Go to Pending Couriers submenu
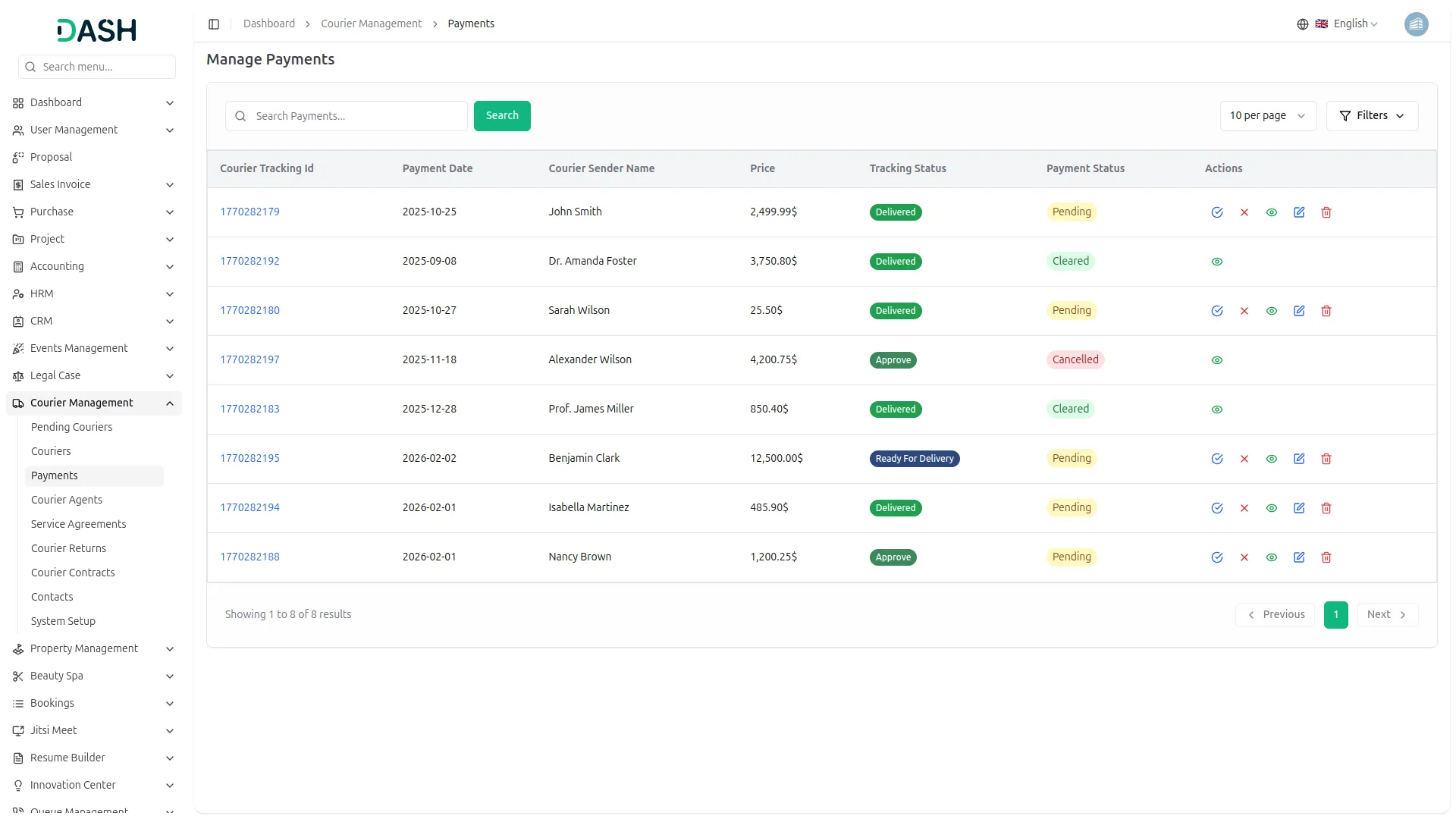This screenshot has width=1456, height=819. [x=71, y=427]
